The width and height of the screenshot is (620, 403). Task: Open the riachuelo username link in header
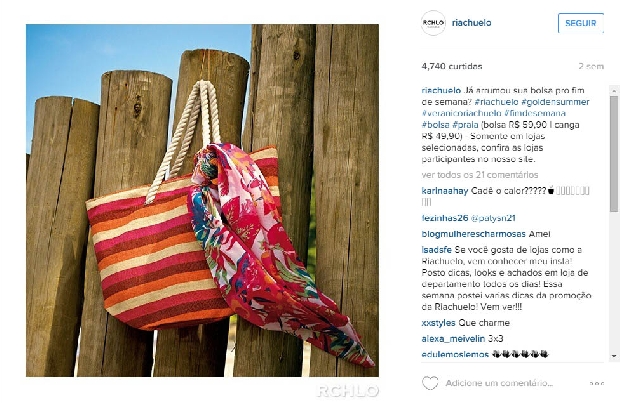click(x=472, y=23)
